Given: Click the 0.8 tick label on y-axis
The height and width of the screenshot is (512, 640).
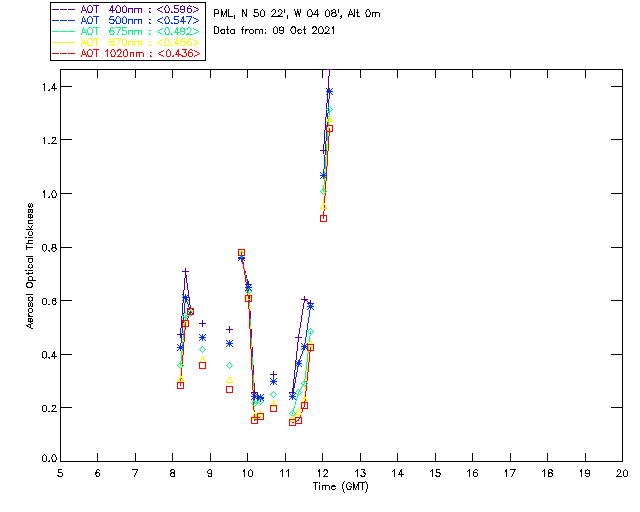Looking at the screenshot, I should (47, 248).
